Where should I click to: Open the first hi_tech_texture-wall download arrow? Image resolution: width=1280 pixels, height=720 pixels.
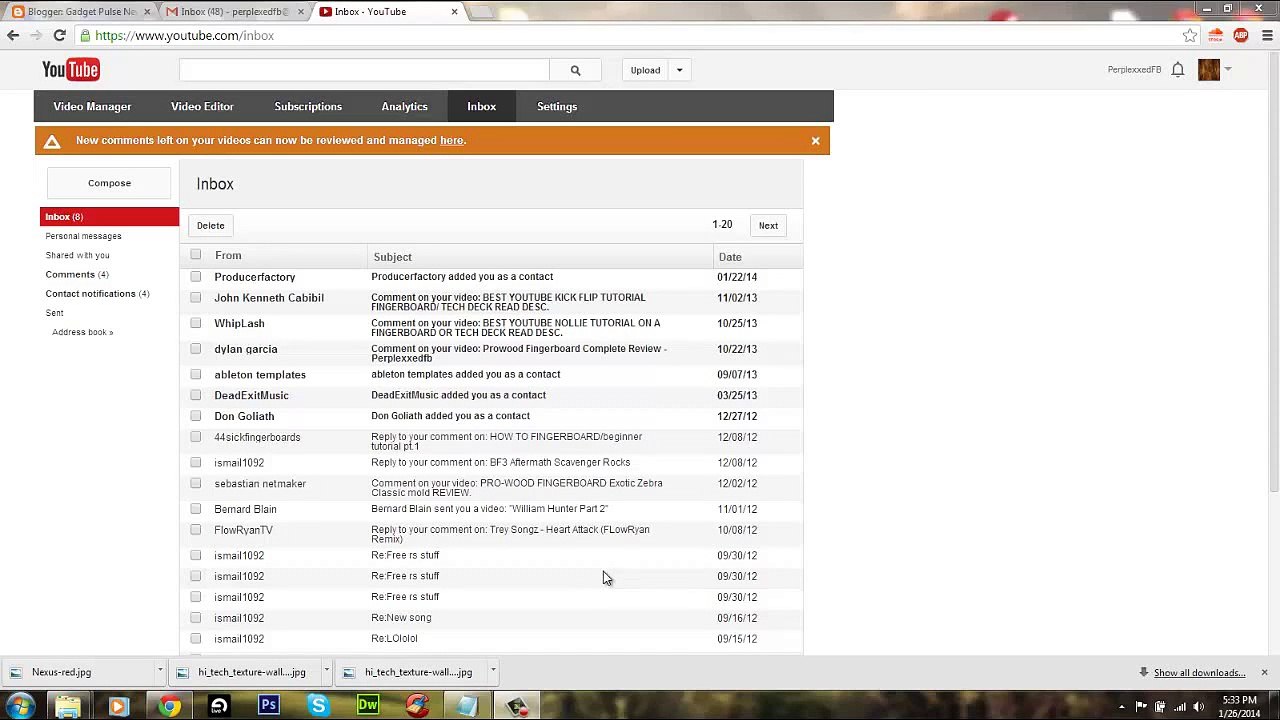pyautogui.click(x=326, y=671)
